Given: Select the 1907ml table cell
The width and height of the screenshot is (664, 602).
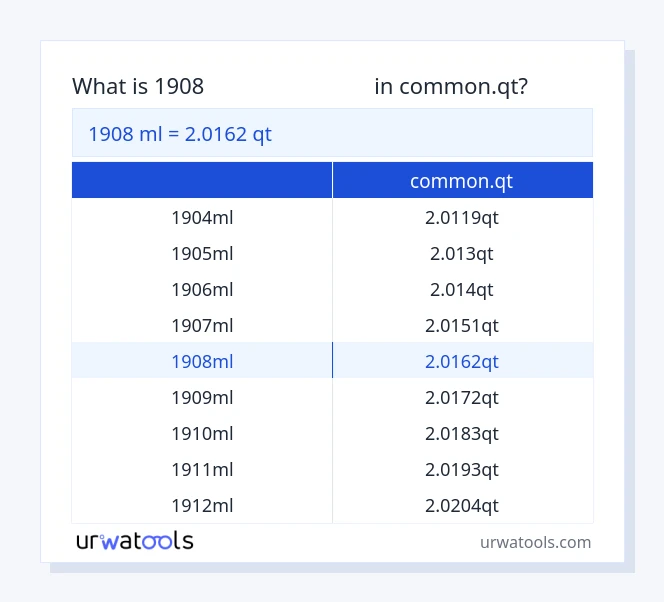Looking at the screenshot, I should click(202, 325).
